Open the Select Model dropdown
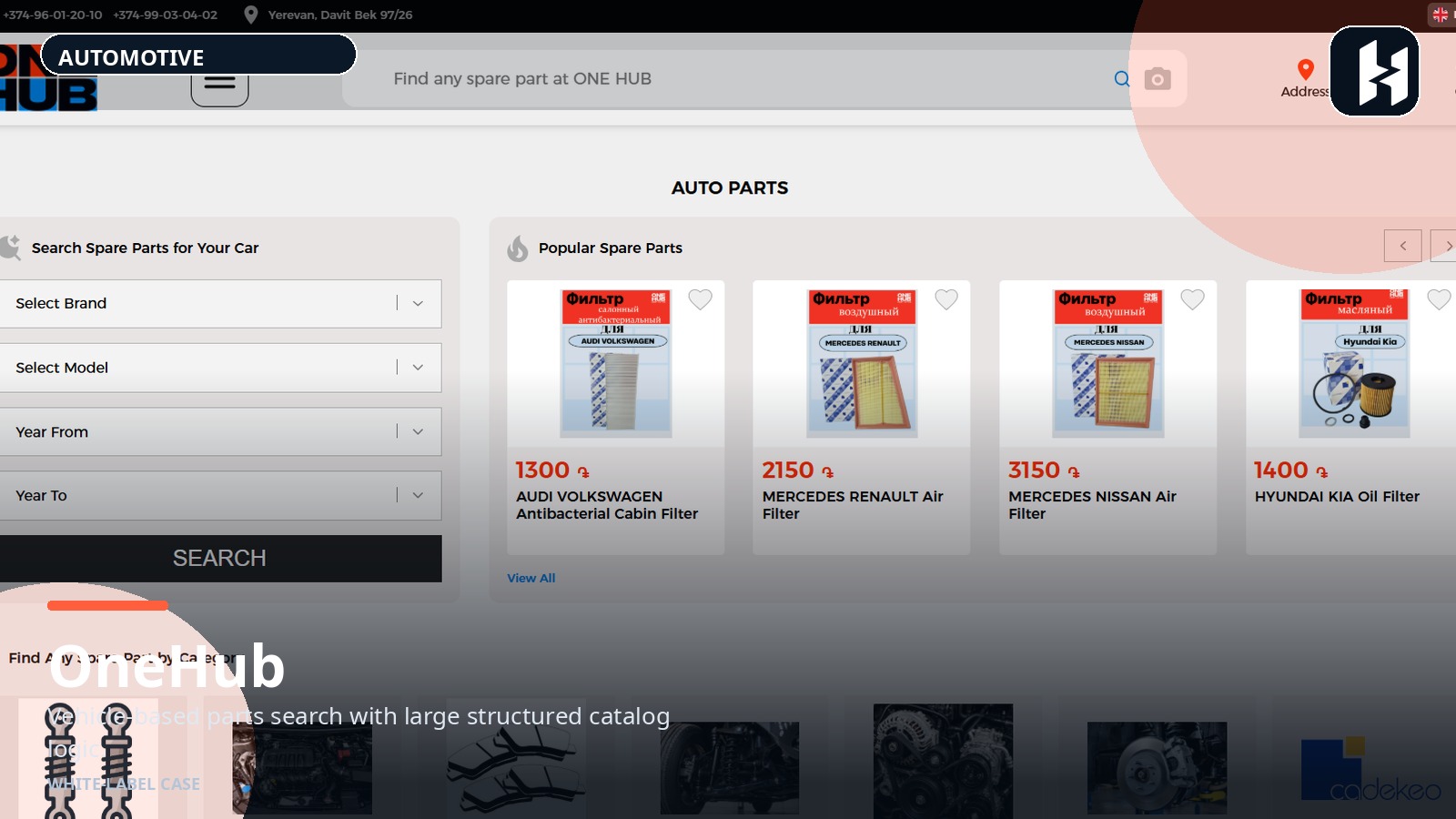This screenshot has height=819, width=1456. (220, 368)
